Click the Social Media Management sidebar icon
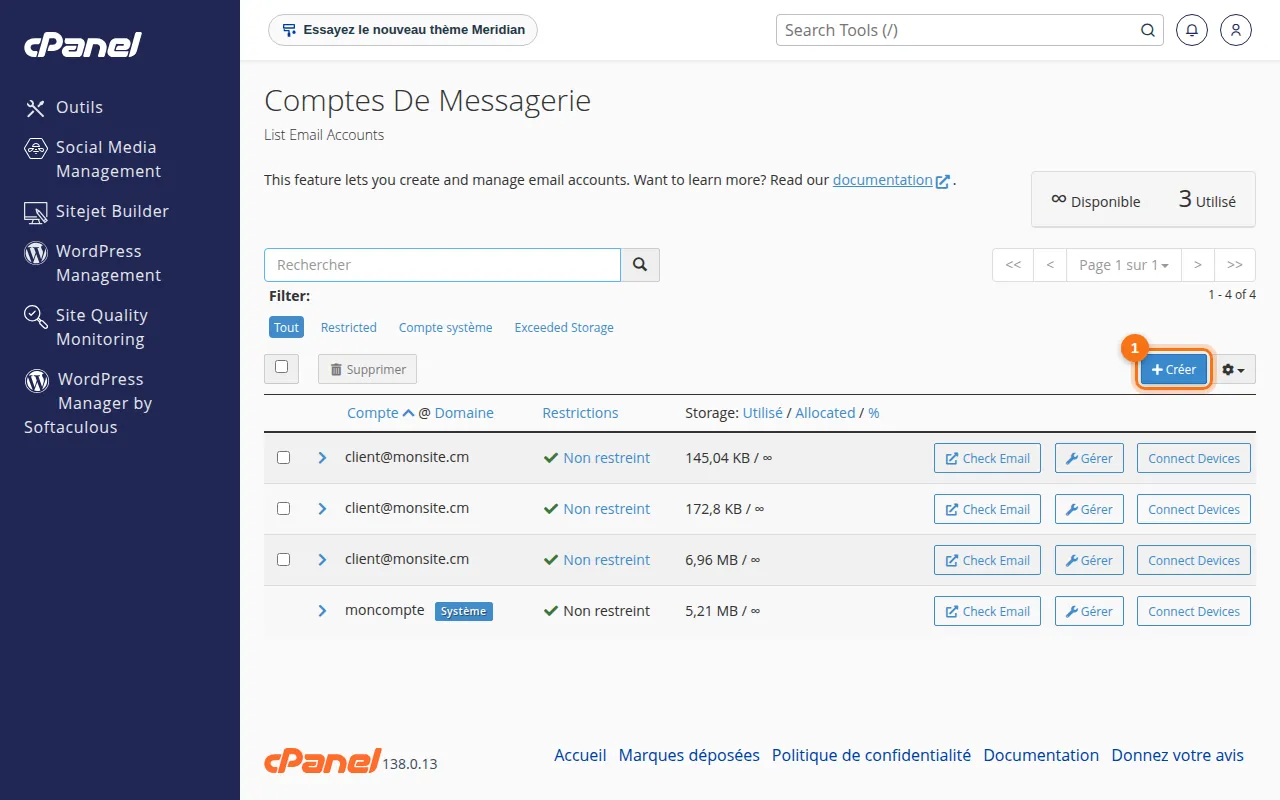The image size is (1280, 800). coord(36,148)
